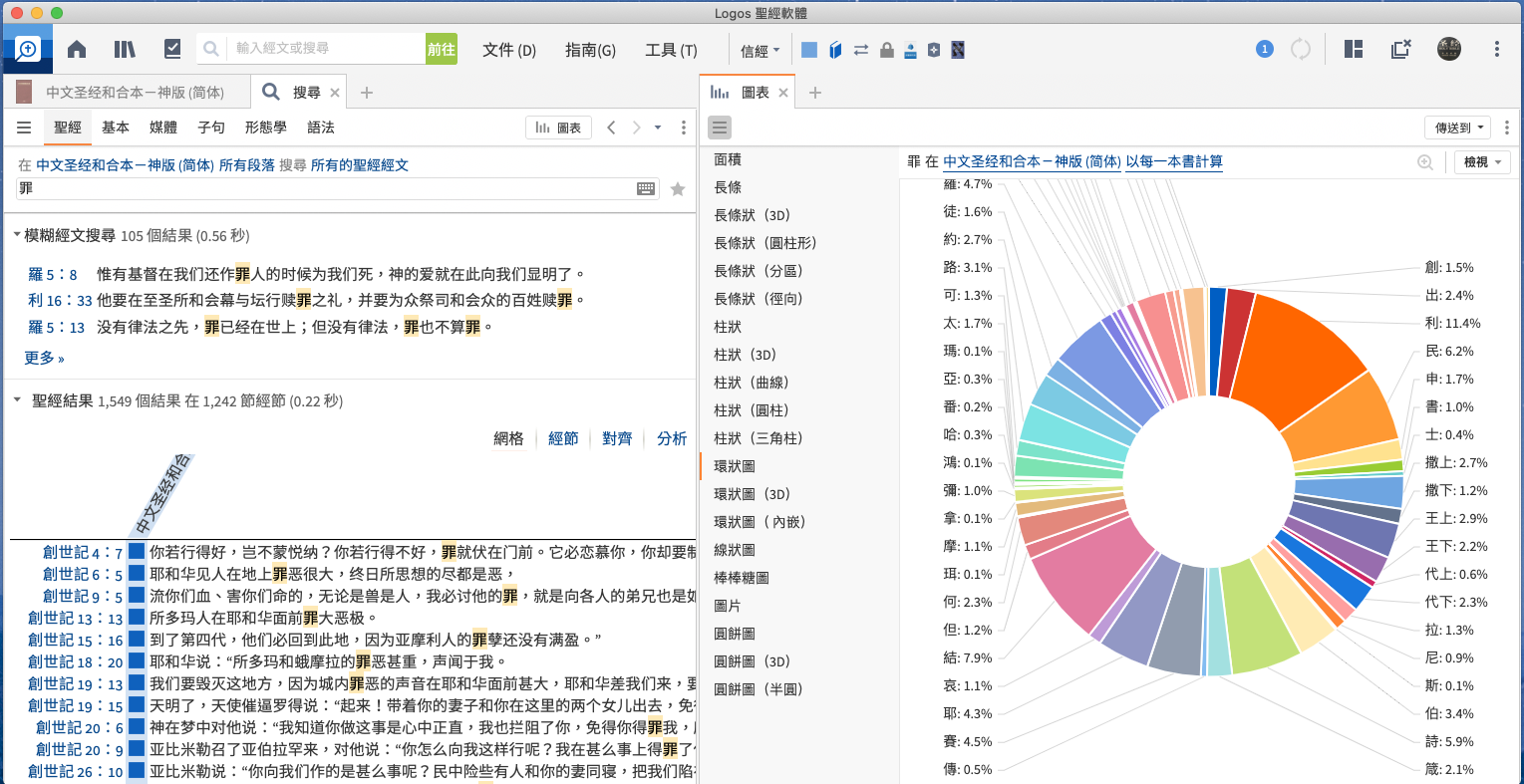The image size is (1524, 784).
Task: Open the 檢視 dropdown
Action: pyautogui.click(x=1482, y=162)
